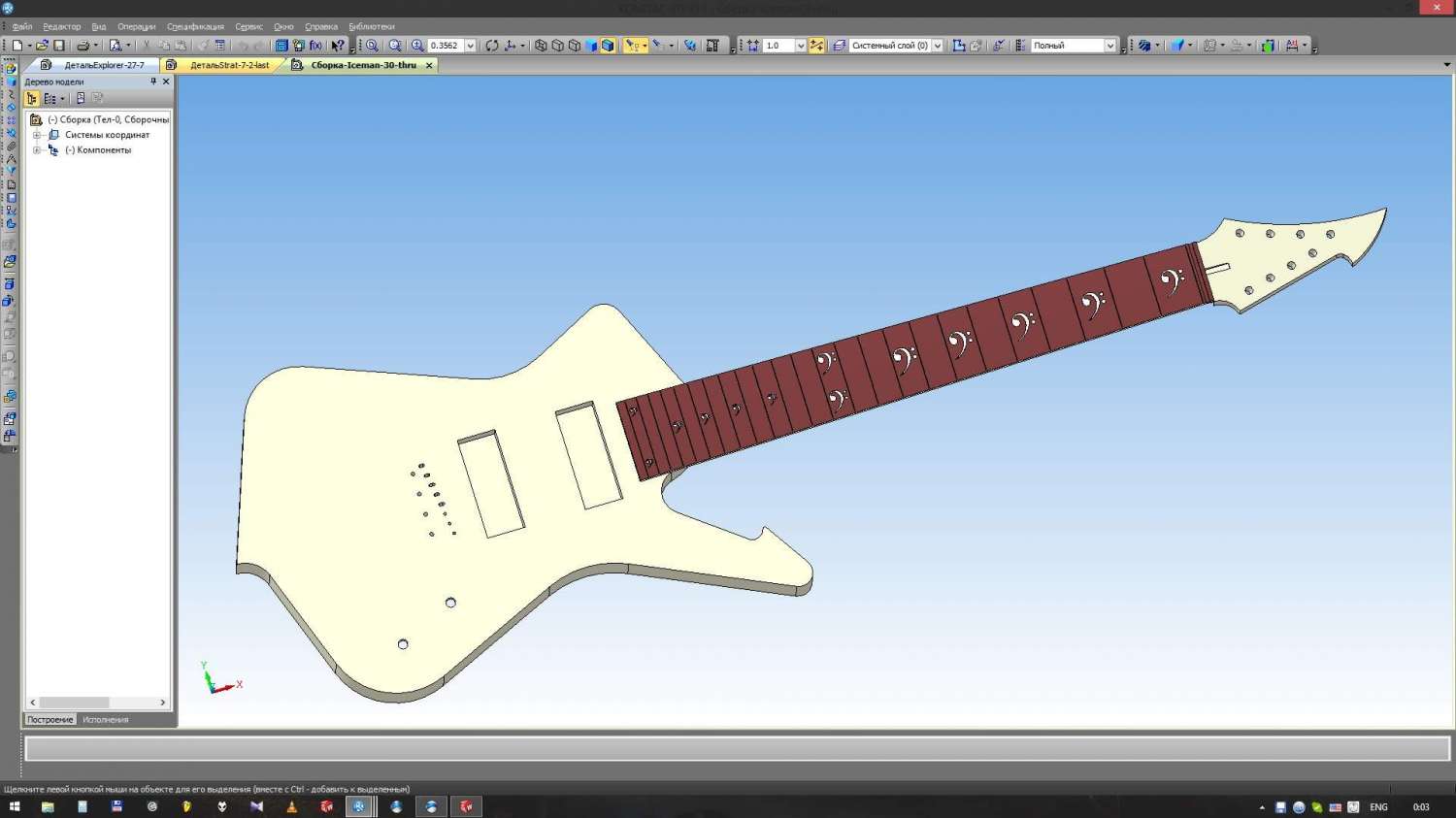Pin the Дерево модели panel
1456x818 pixels.
coord(153,82)
